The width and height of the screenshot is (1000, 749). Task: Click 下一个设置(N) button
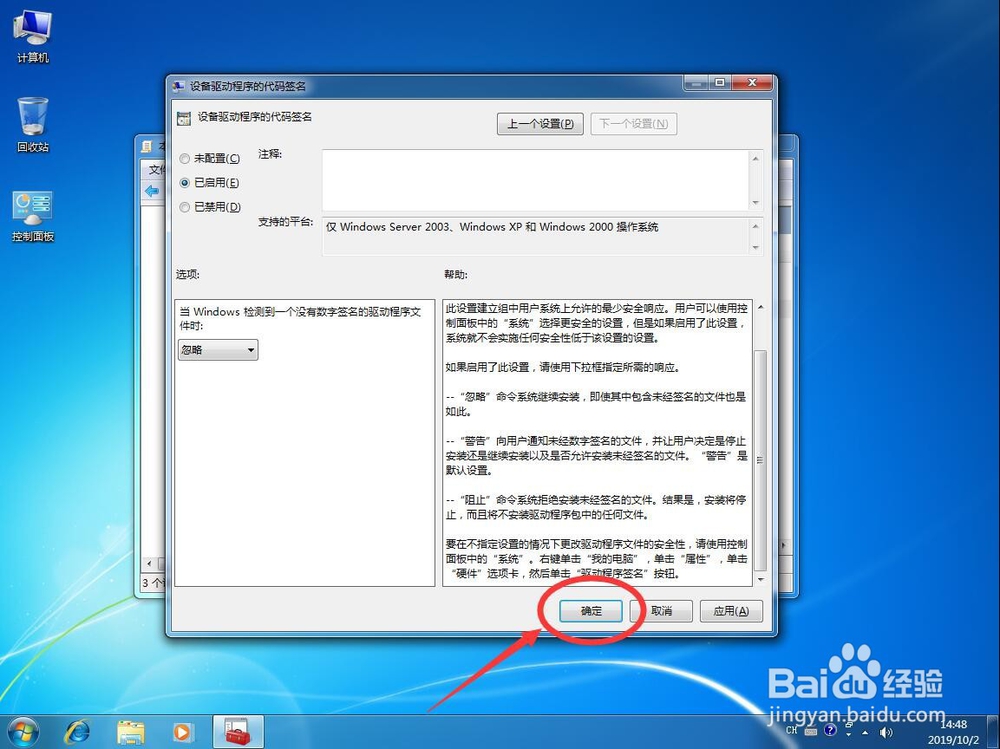(633, 124)
